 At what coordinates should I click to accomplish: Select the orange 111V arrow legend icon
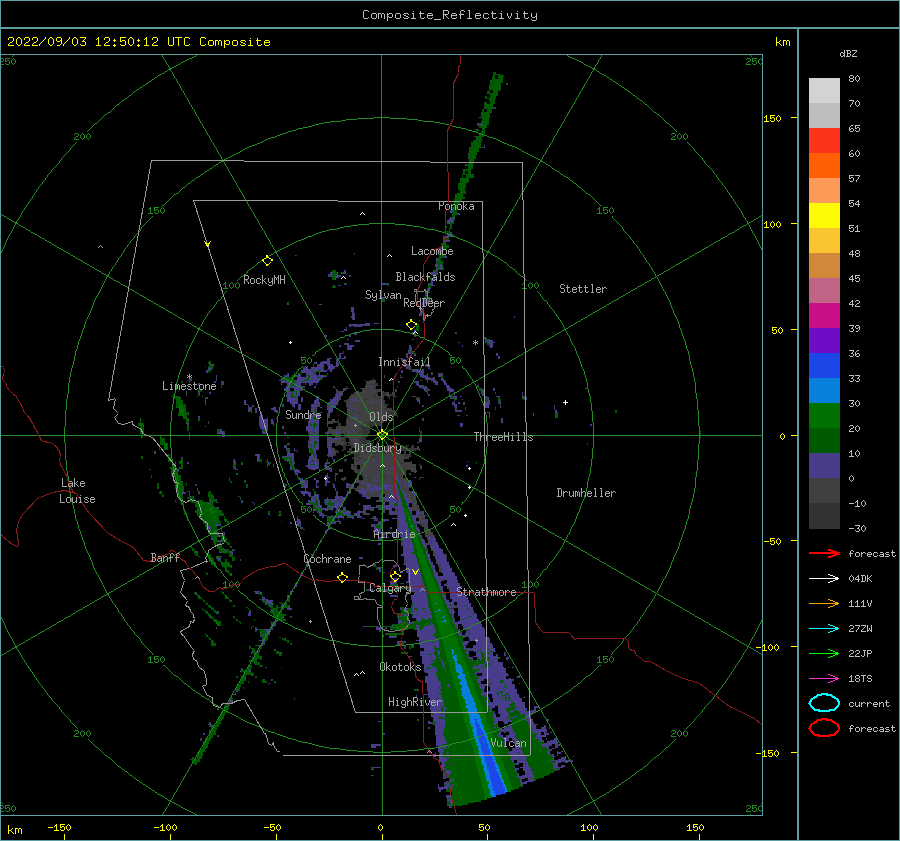click(824, 603)
